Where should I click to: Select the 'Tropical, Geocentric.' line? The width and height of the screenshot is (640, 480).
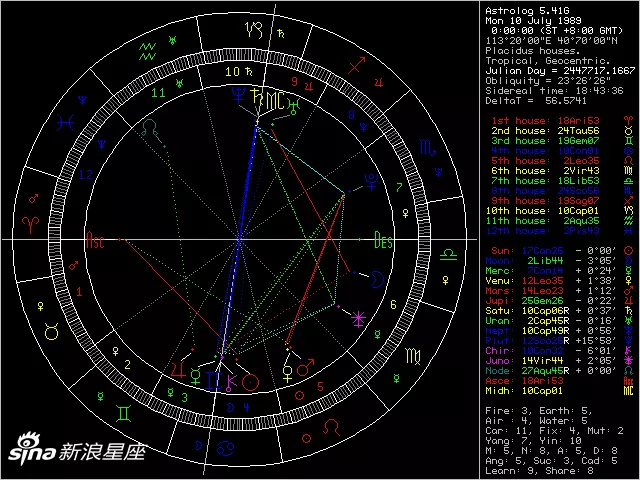pyautogui.click(x=547, y=61)
